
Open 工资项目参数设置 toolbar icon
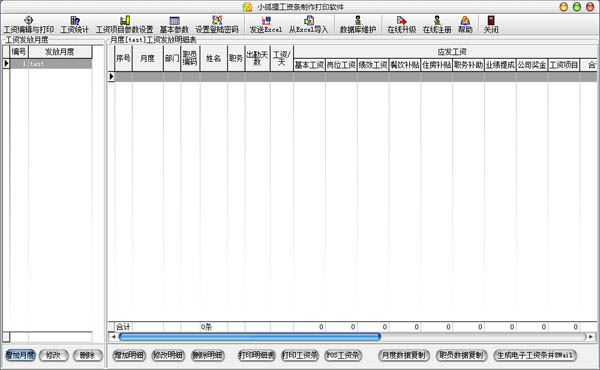pos(124,25)
